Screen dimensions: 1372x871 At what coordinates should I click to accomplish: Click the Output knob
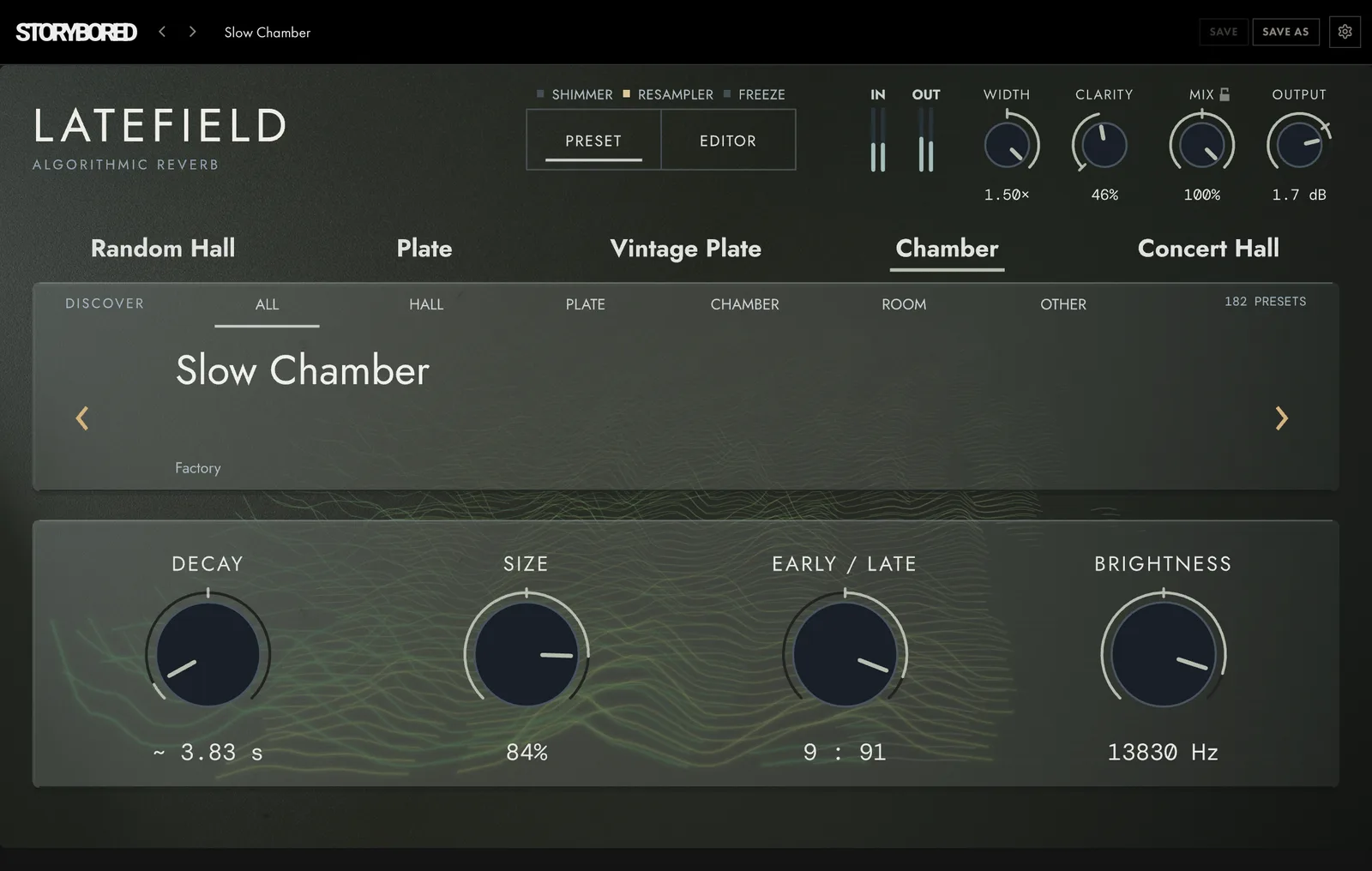pyautogui.click(x=1299, y=144)
